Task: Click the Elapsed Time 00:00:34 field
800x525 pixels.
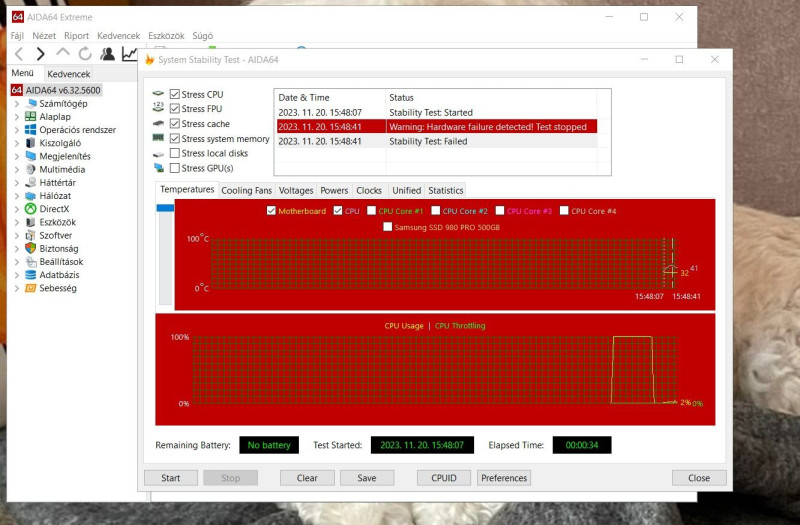Action: (582, 445)
